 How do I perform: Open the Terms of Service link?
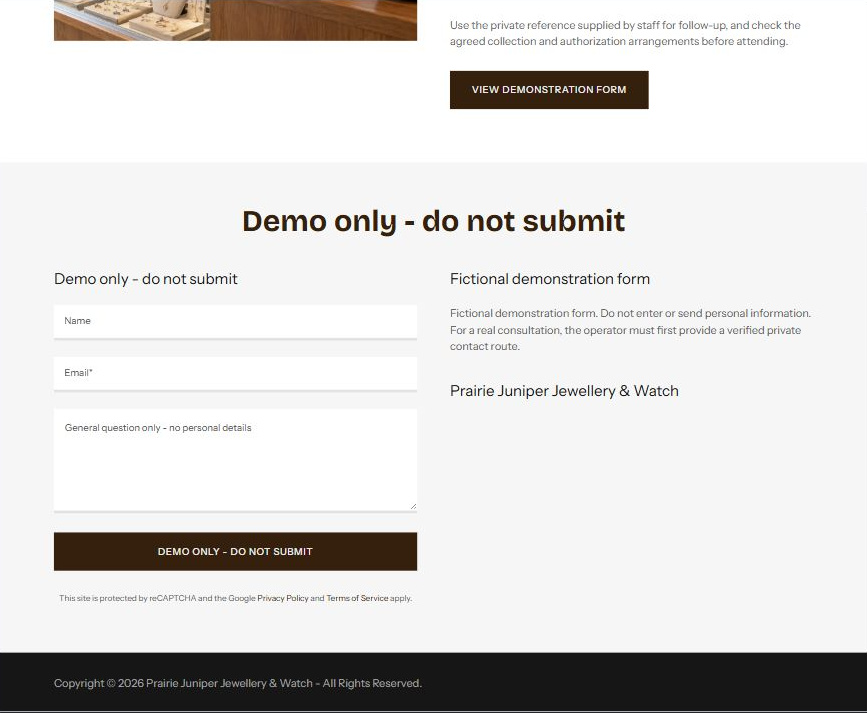click(x=357, y=598)
